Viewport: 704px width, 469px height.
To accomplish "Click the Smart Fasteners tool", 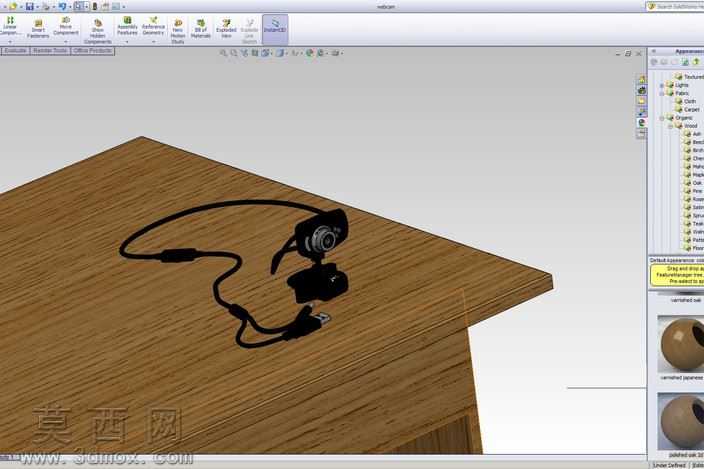I will (38, 29).
